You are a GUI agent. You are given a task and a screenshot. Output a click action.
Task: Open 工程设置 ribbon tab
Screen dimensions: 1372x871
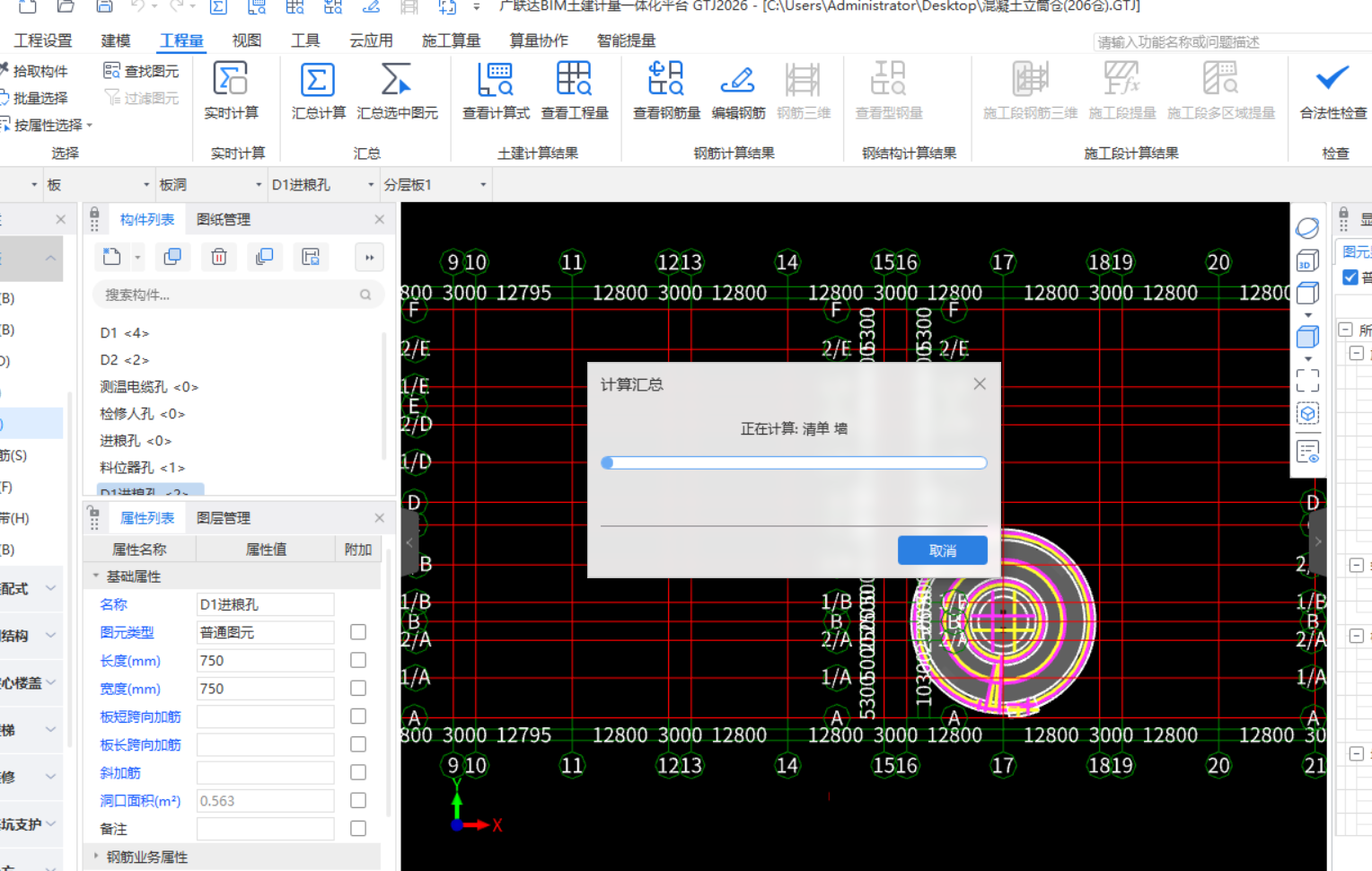(x=43, y=40)
